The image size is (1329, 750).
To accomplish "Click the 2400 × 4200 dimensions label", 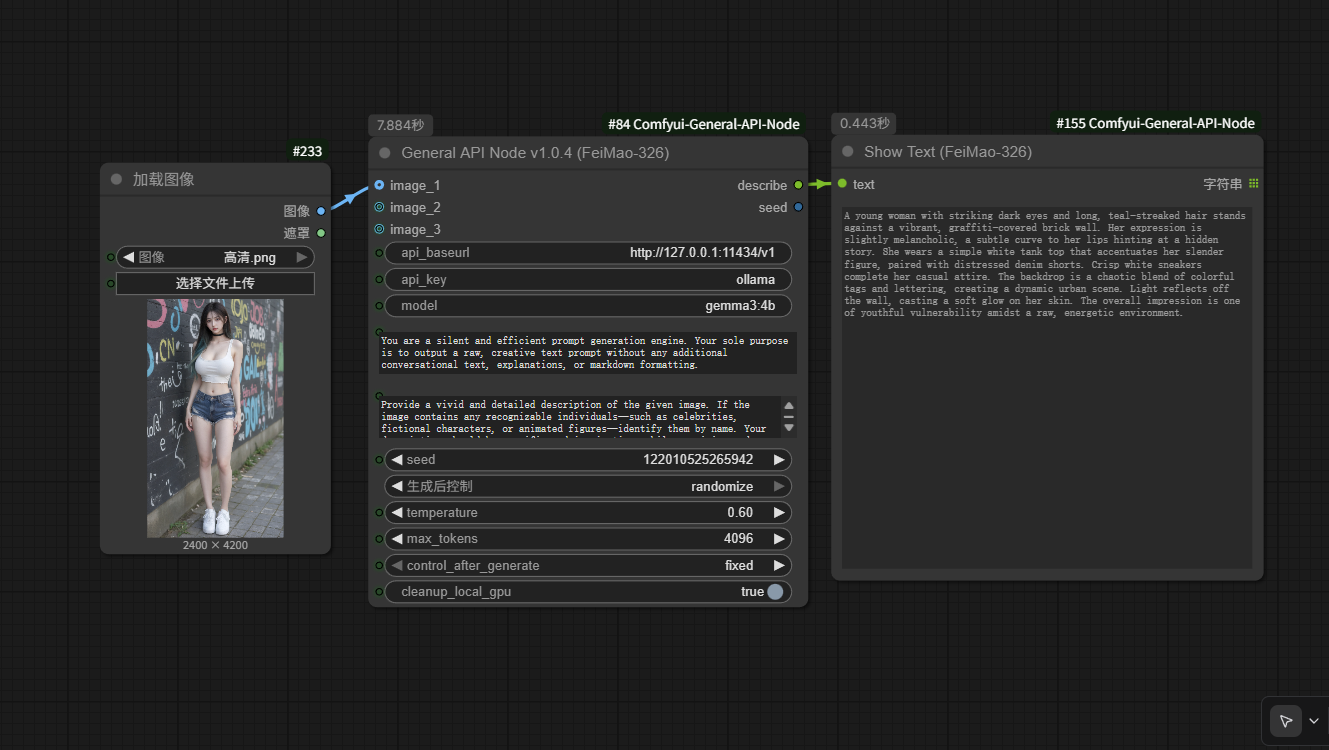I will [215, 545].
